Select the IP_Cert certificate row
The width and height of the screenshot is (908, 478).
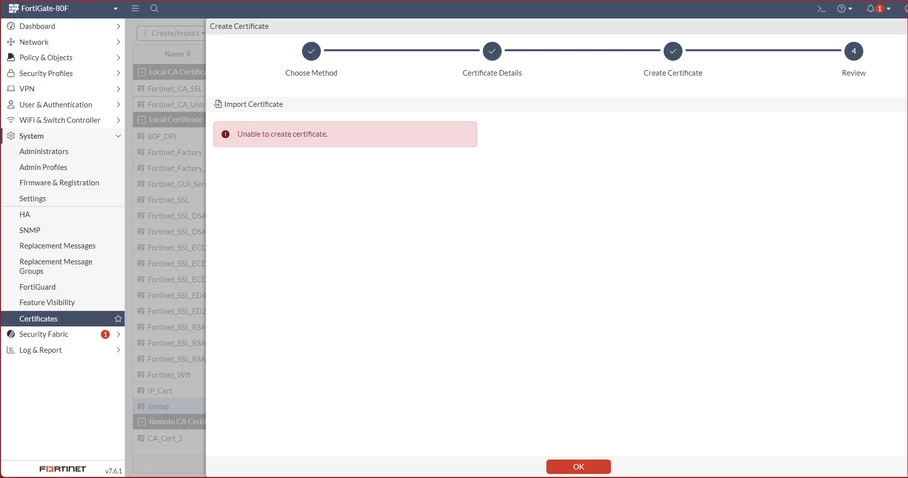point(169,391)
